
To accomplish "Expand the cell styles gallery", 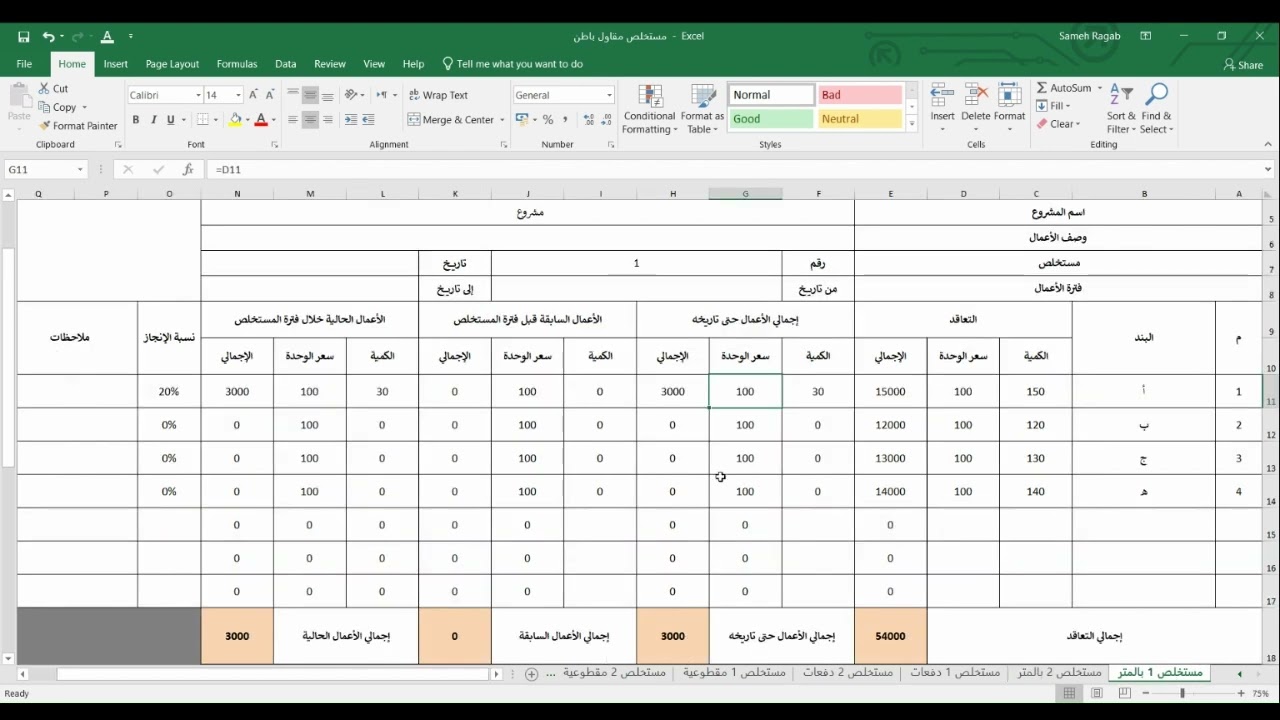I will [912, 123].
